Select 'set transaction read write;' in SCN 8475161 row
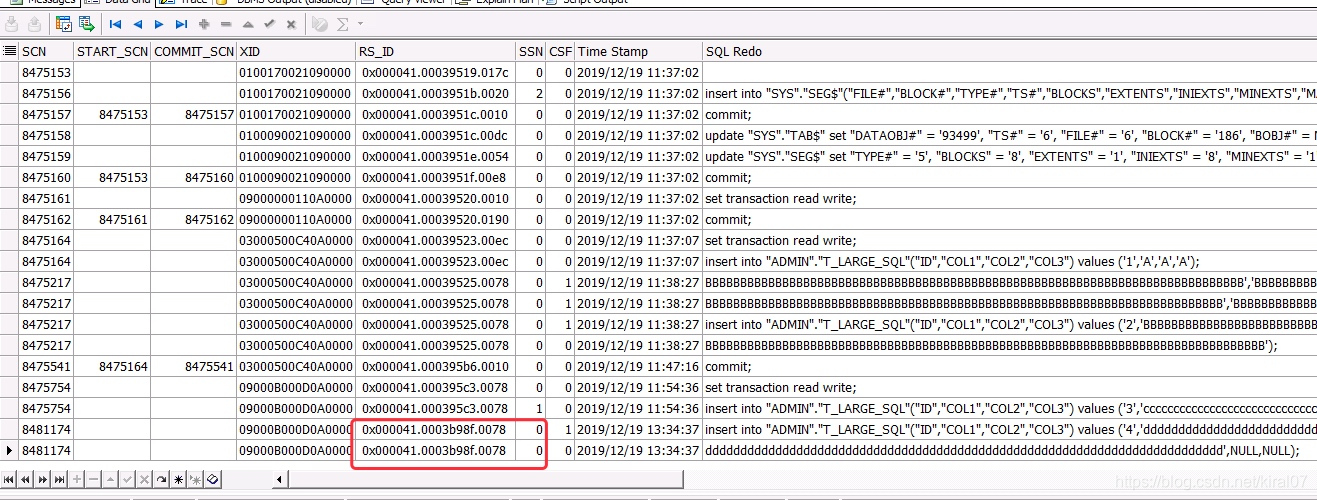 point(1009,198)
